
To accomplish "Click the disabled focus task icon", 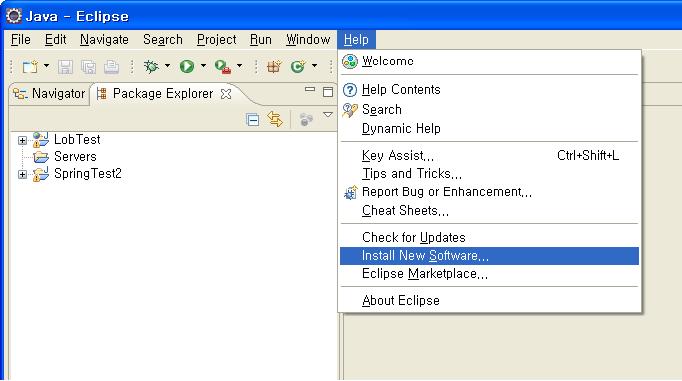I will [x=306, y=119].
